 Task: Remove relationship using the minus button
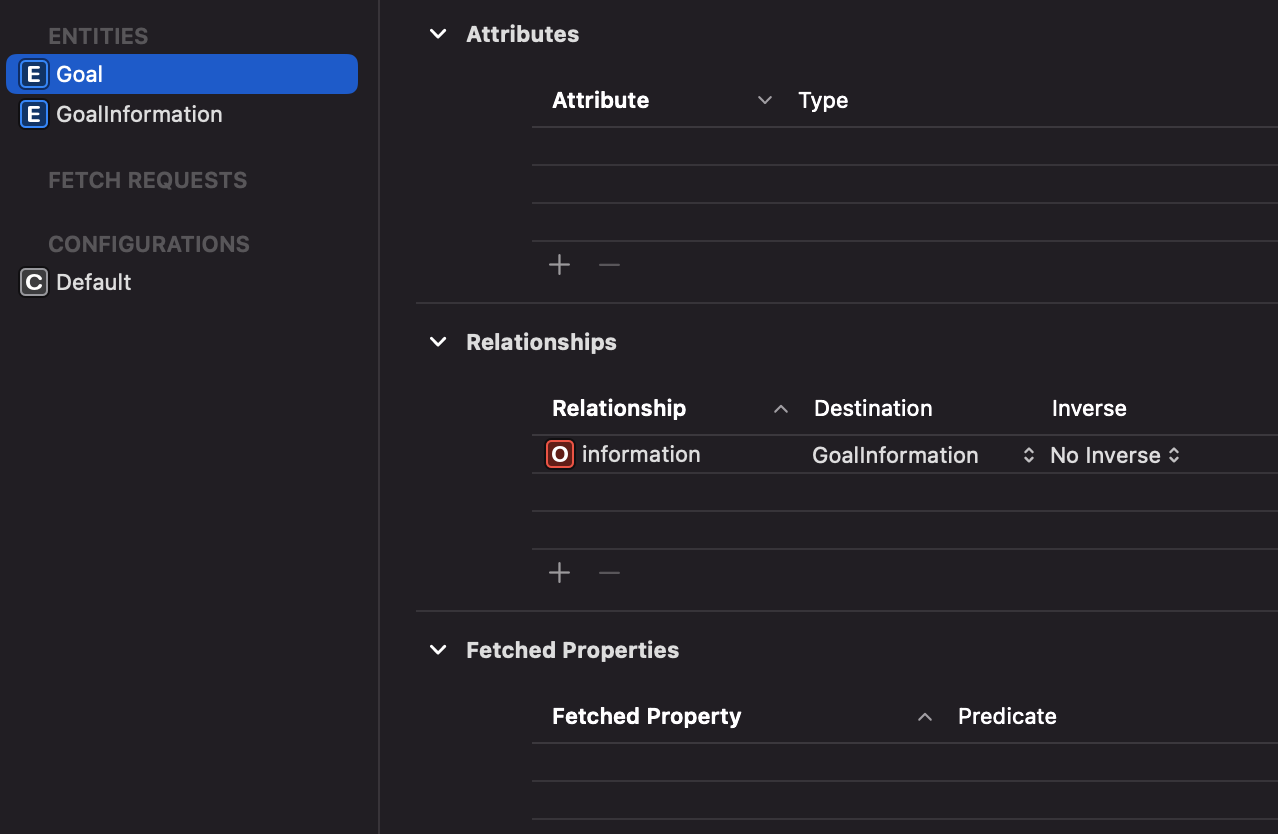pos(609,573)
